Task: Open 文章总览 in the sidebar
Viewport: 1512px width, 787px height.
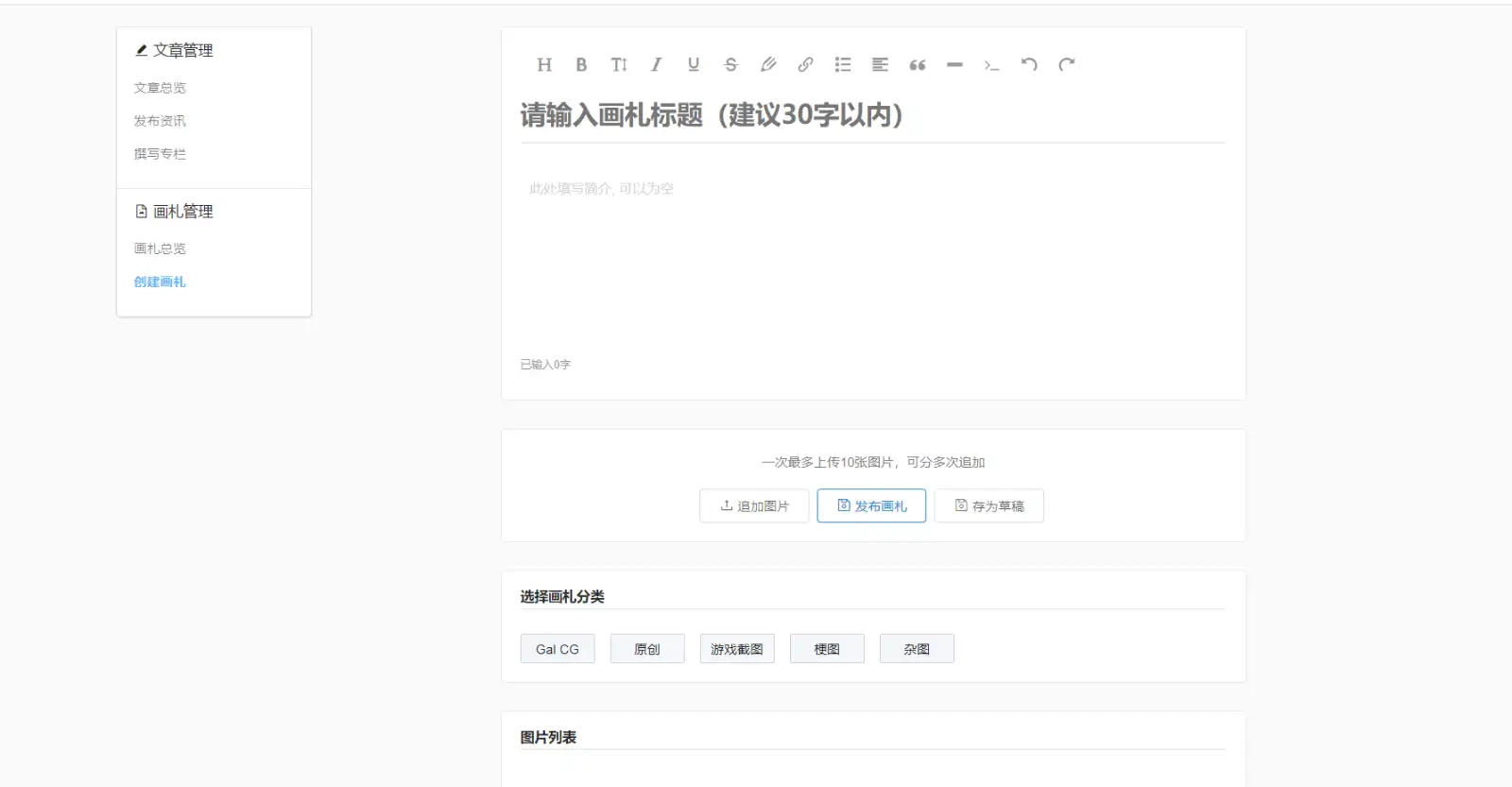Action: tap(160, 88)
